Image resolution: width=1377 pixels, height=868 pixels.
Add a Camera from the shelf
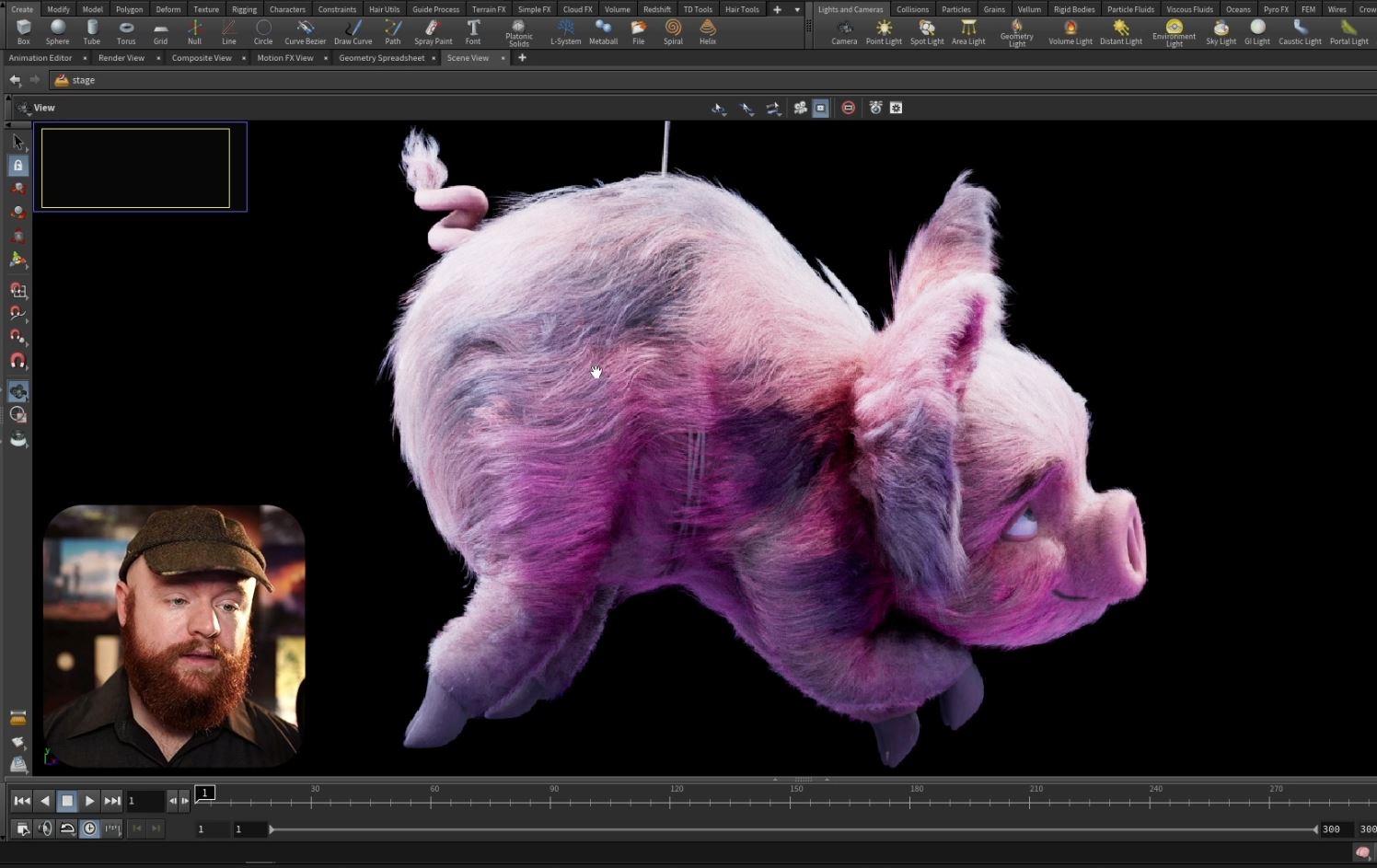click(x=844, y=32)
